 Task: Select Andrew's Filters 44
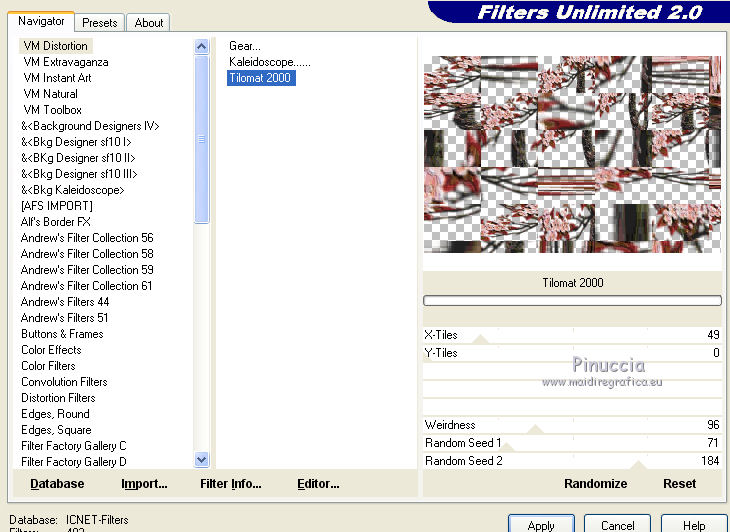click(65, 302)
